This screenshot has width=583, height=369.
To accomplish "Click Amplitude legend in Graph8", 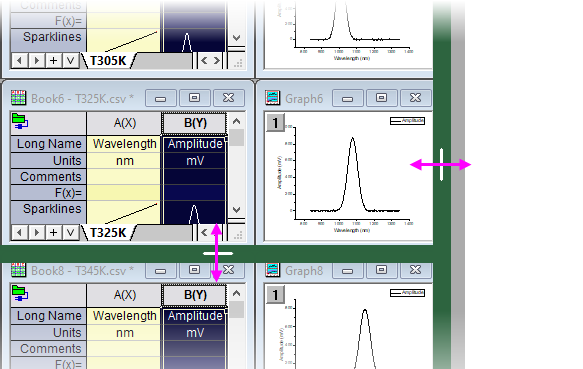I will click(407, 293).
